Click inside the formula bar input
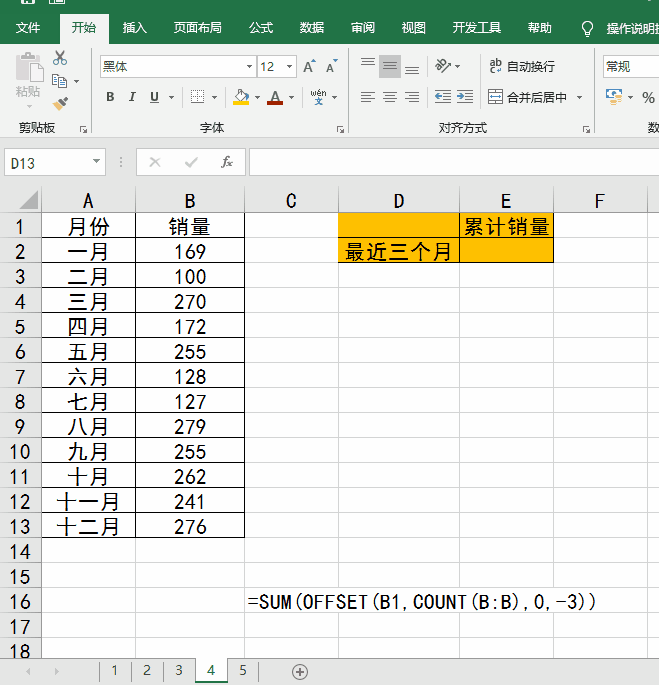Screen dimensions: 659x685 [454, 162]
